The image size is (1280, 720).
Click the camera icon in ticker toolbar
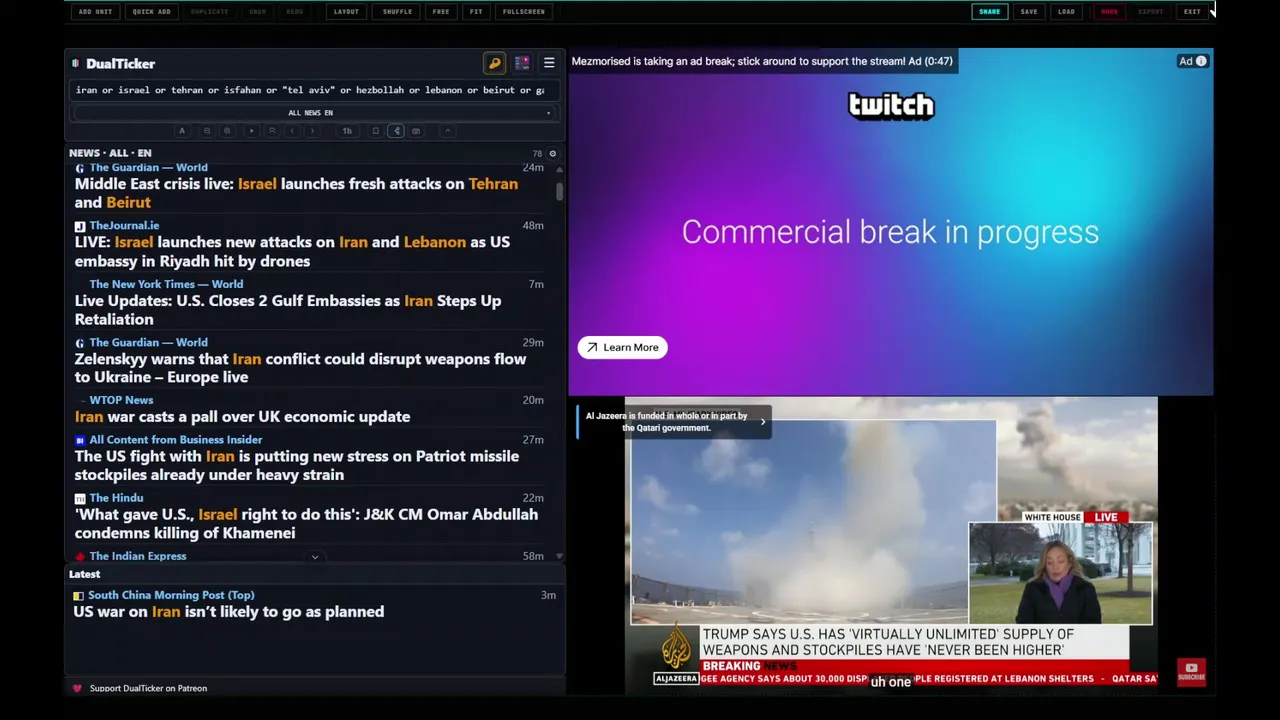(416, 131)
